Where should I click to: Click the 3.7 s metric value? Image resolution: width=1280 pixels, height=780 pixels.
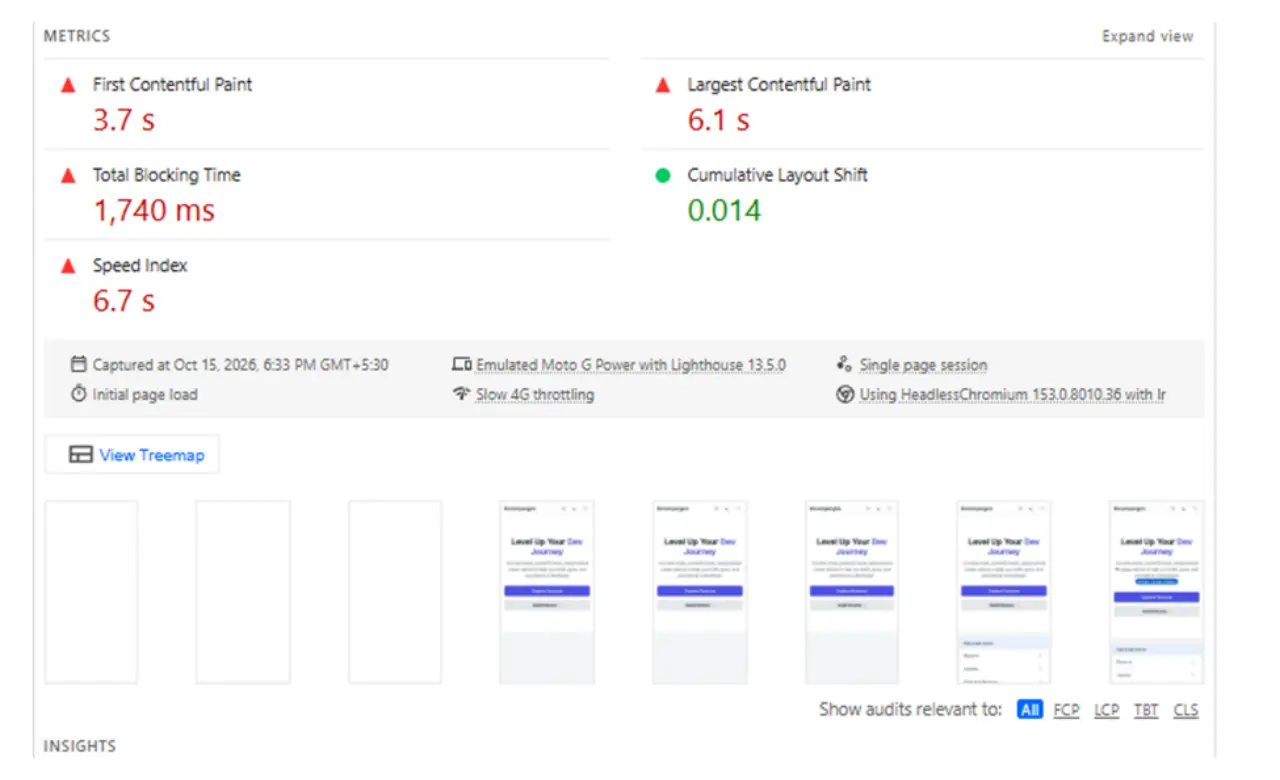point(124,120)
